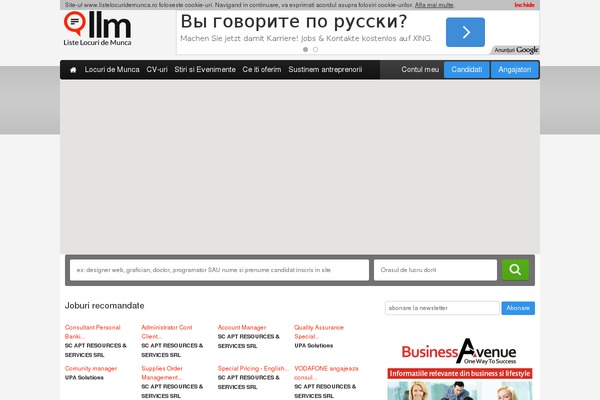Click UPA Solutions under Quality Assurance
This screenshot has height=400, width=600.
click(313, 346)
